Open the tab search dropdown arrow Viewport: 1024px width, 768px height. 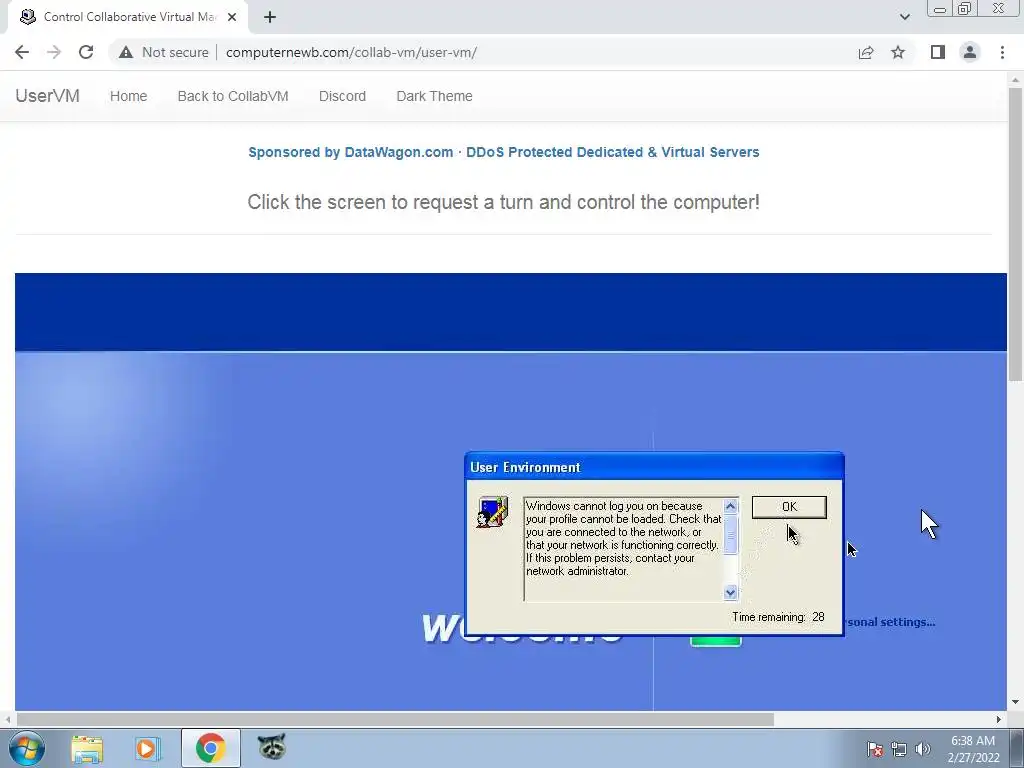point(904,17)
